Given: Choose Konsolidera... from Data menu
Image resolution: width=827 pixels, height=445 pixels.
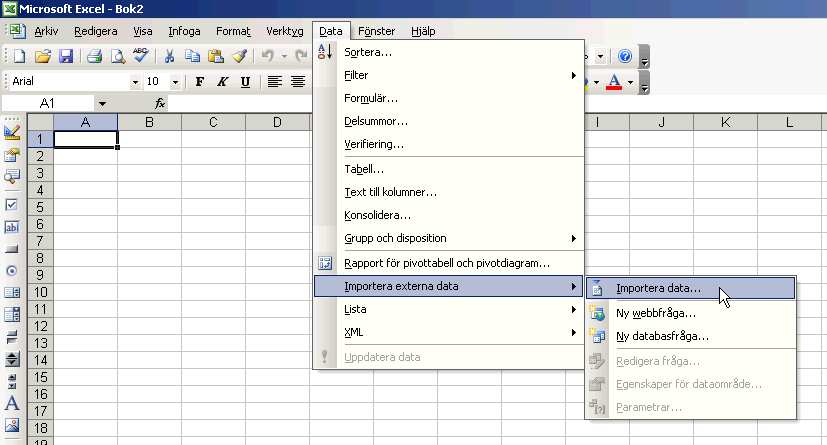Looking at the screenshot, I should tap(448, 215).
